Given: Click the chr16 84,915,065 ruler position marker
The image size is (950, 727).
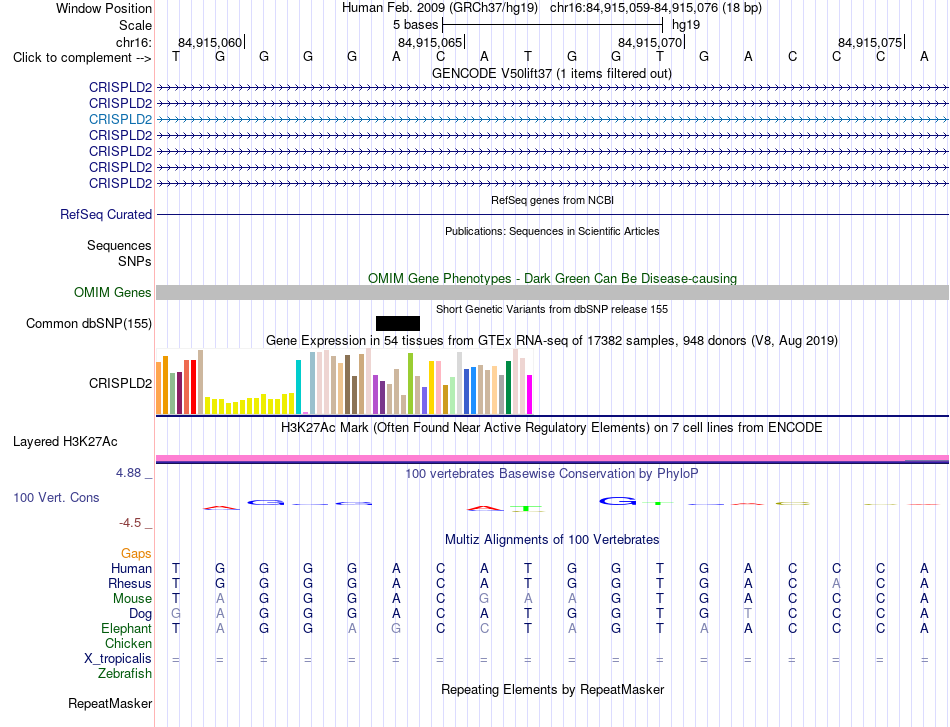Looking at the screenshot, I should point(430,42).
